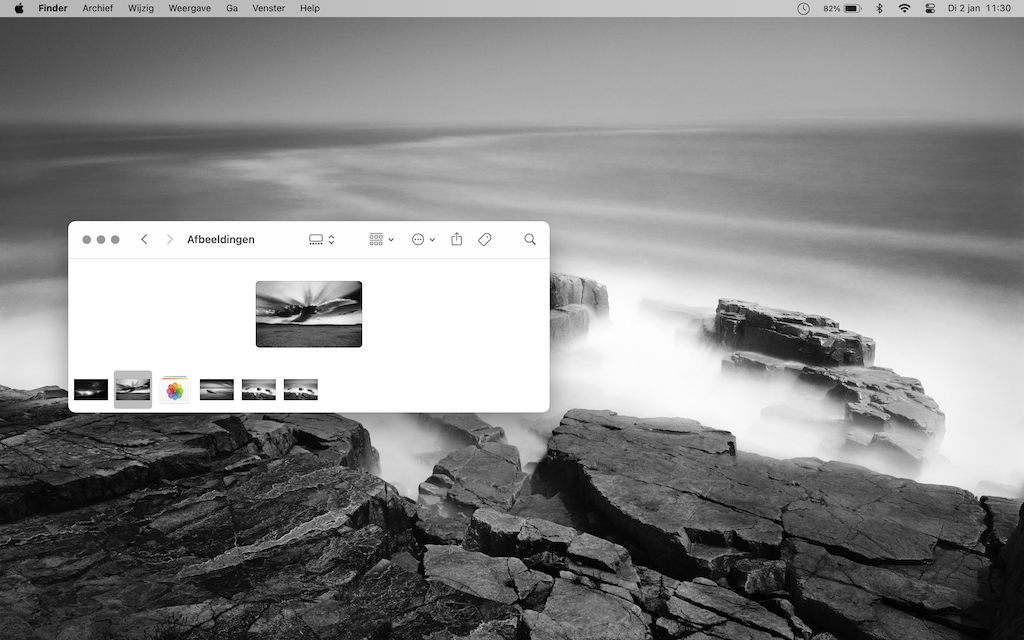Image resolution: width=1024 pixels, height=640 pixels.
Task: Open the share icon in Finder toolbar
Action: 456,239
